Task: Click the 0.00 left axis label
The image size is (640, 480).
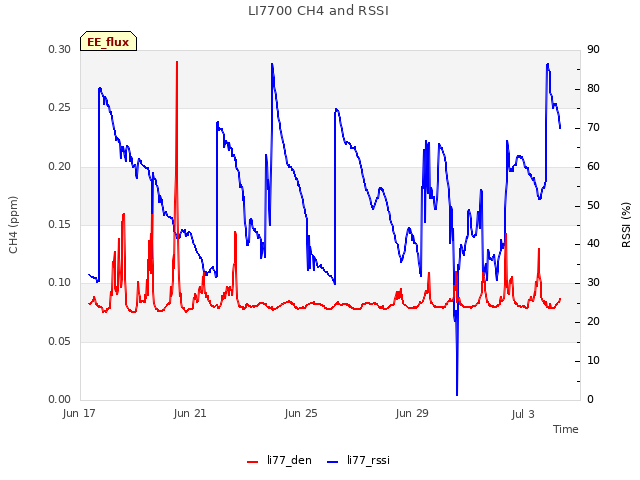Action: tap(60, 399)
